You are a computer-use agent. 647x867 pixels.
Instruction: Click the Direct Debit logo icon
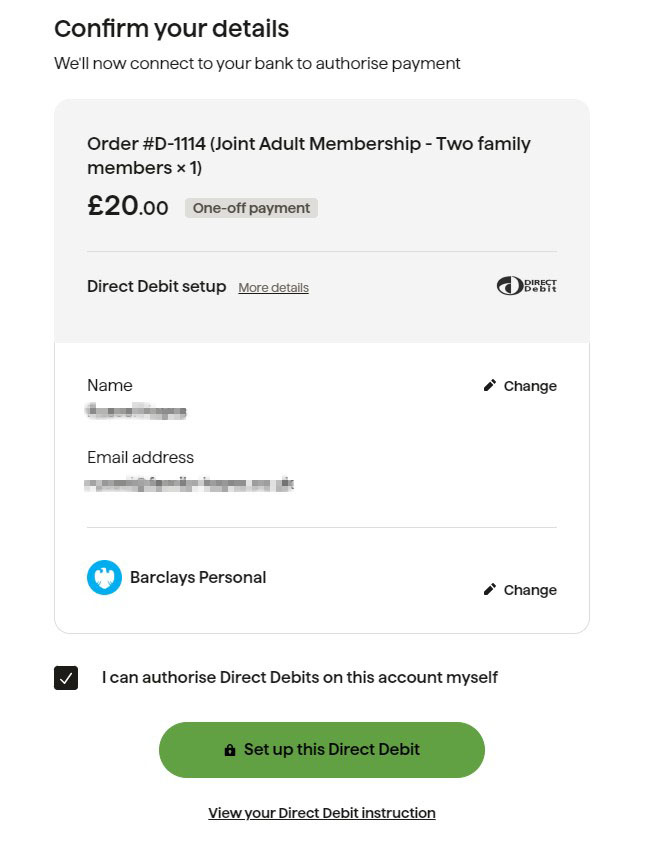pyautogui.click(x=526, y=285)
